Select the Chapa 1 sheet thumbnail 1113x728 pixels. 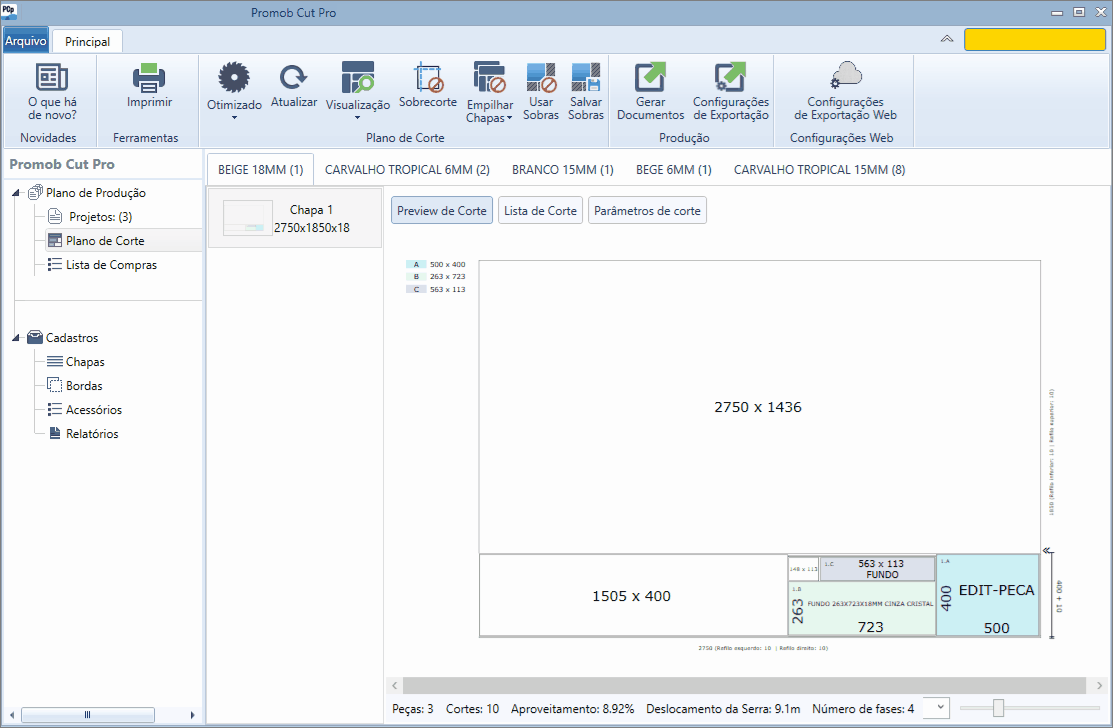tap(295, 219)
